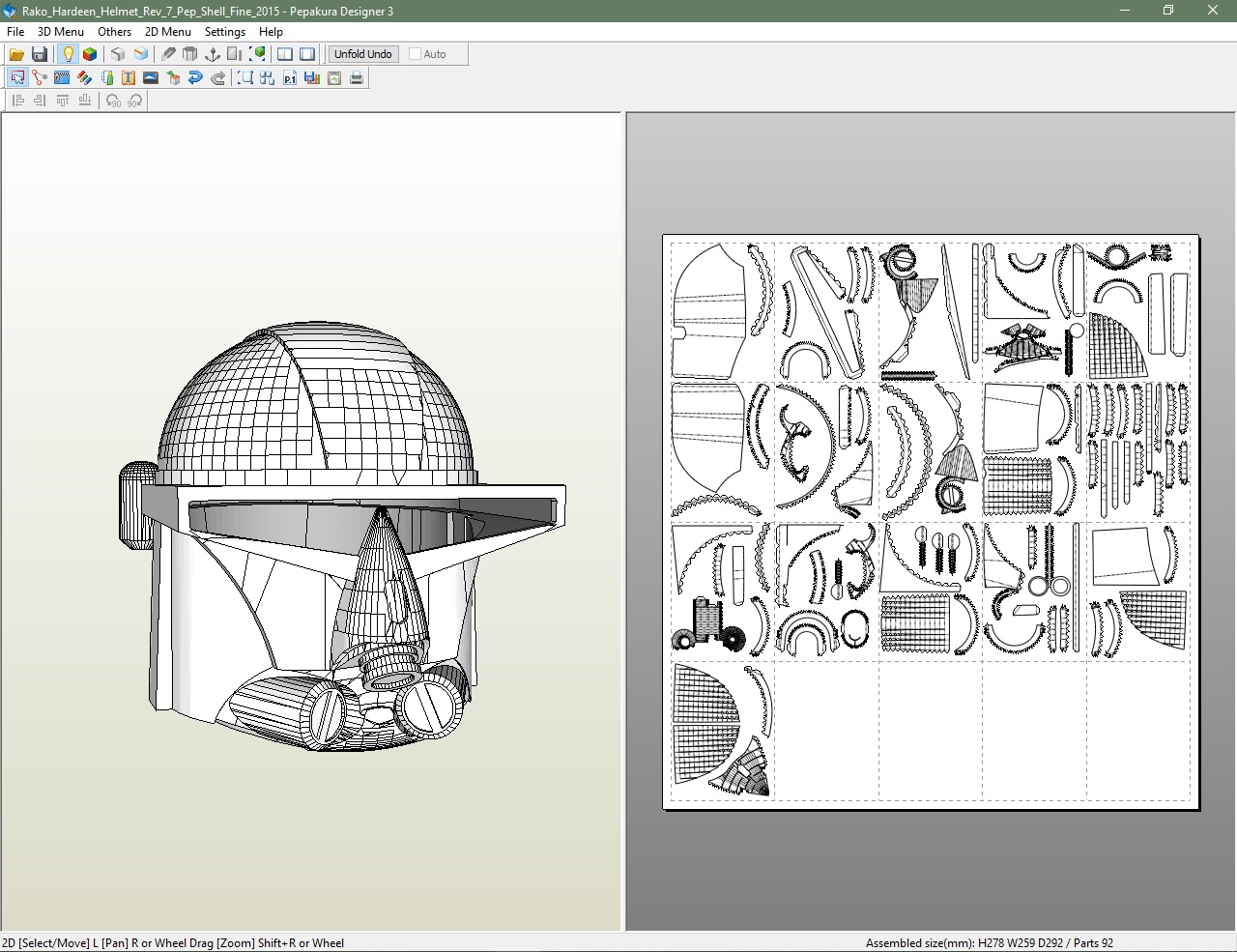Click the align right icon
The width and height of the screenshot is (1237, 952).
pyautogui.click(x=40, y=101)
